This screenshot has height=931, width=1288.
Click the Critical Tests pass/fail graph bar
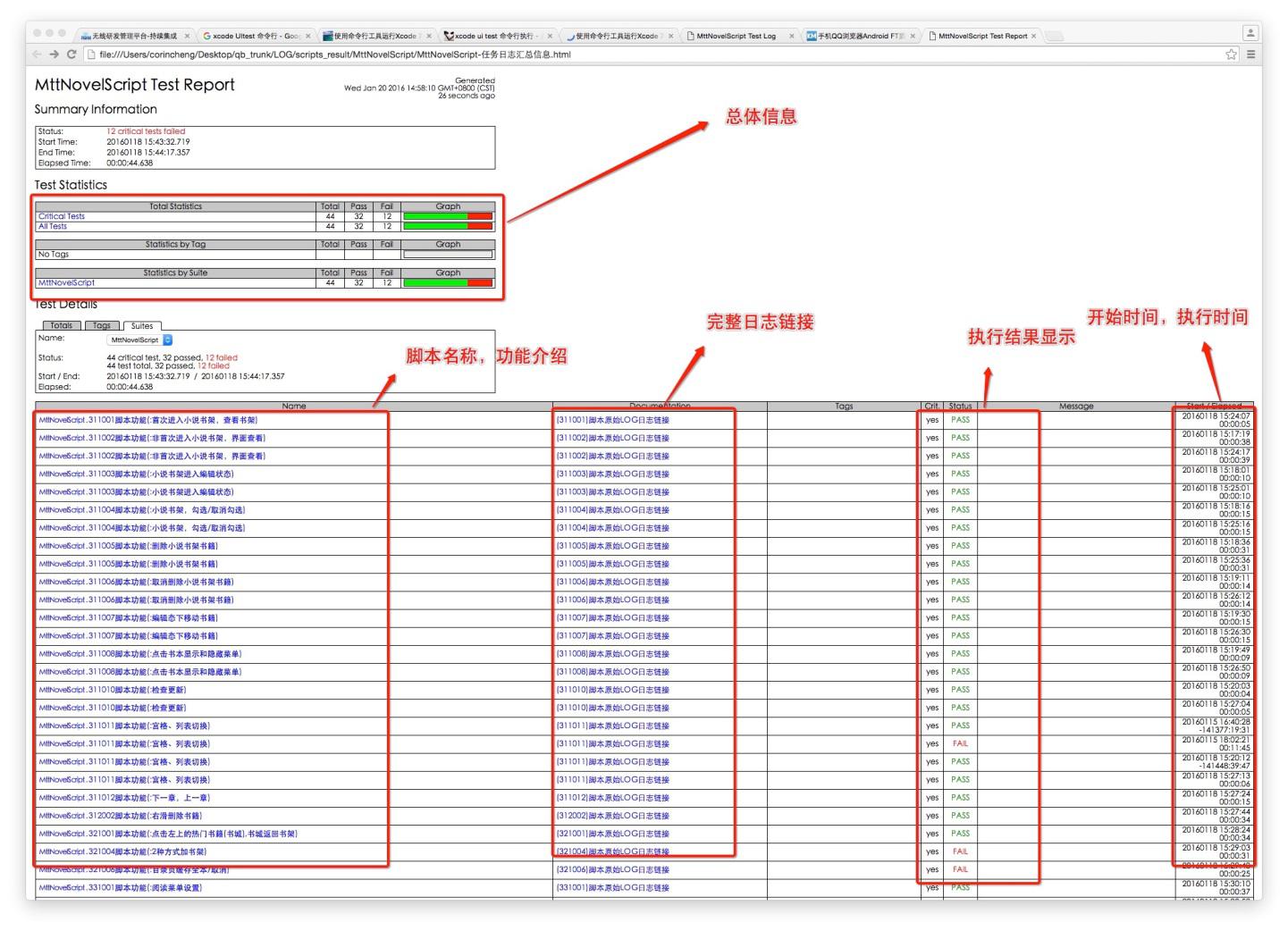[448, 216]
